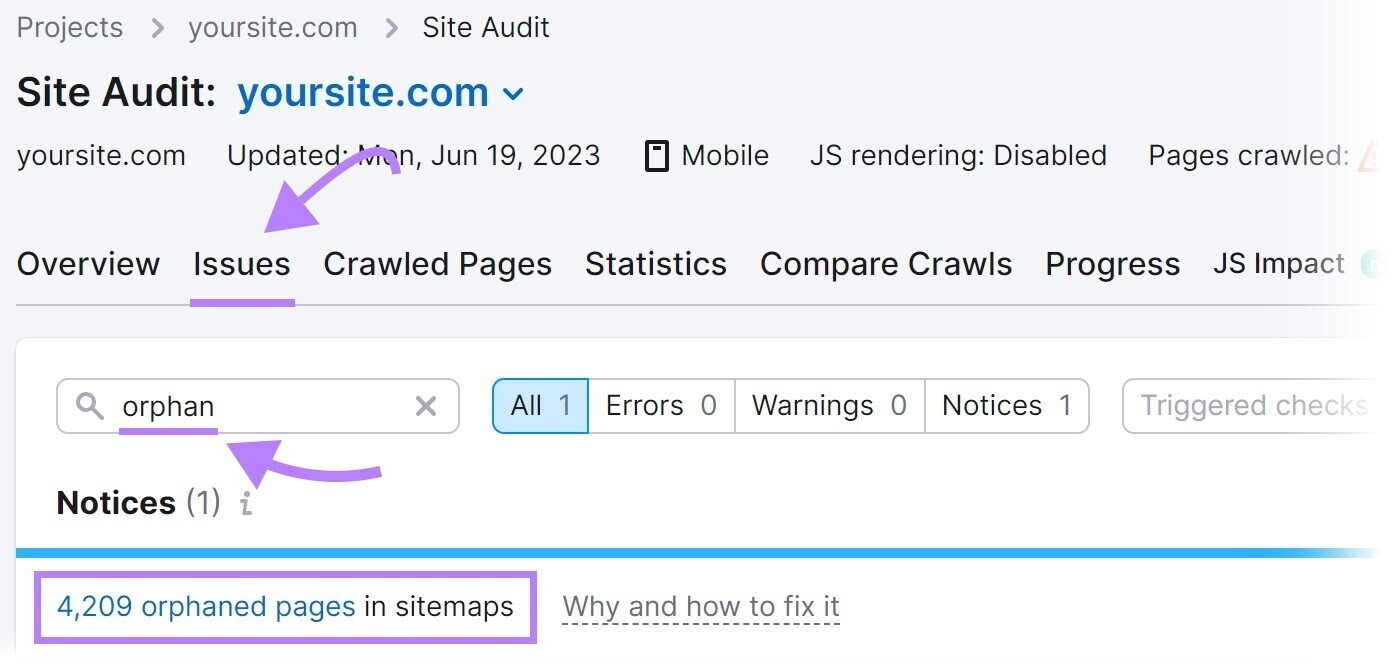Screen dimensions: 1393x665
Task: Clear the orphan search using the X icon
Action: (426, 406)
